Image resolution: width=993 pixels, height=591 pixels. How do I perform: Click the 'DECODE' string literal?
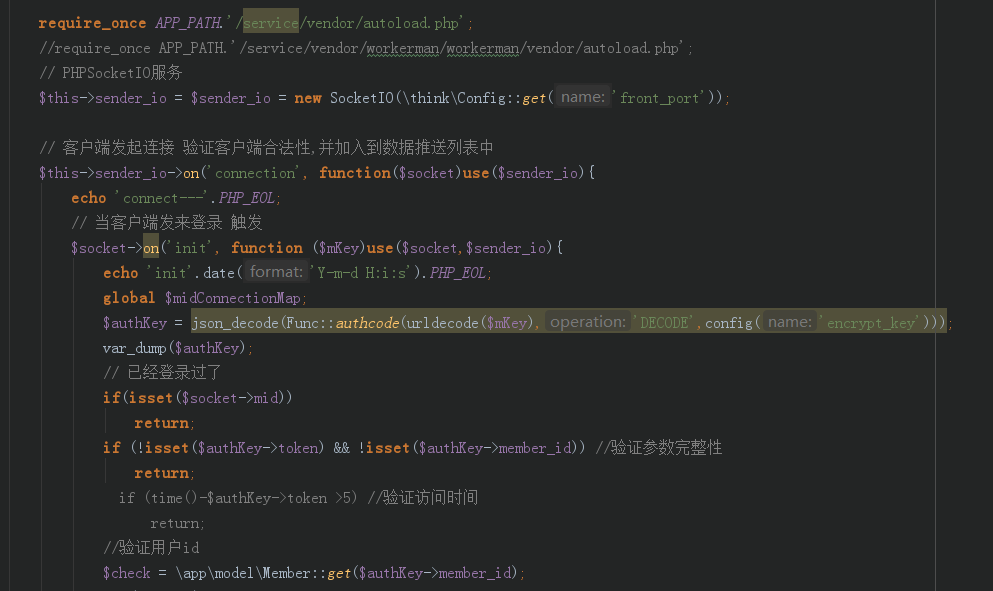pyautogui.click(x=664, y=323)
